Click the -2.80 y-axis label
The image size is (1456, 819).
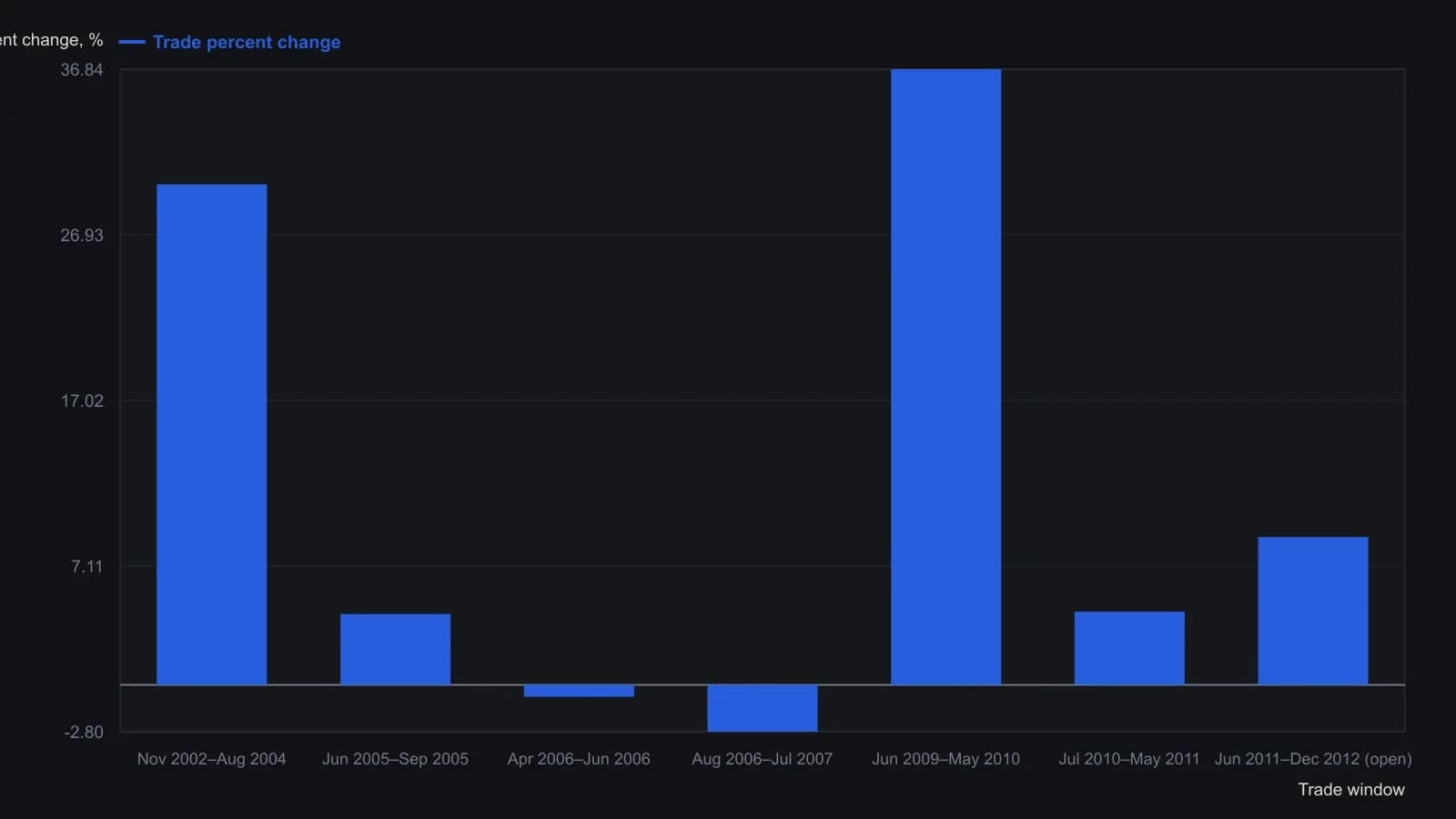(84, 733)
